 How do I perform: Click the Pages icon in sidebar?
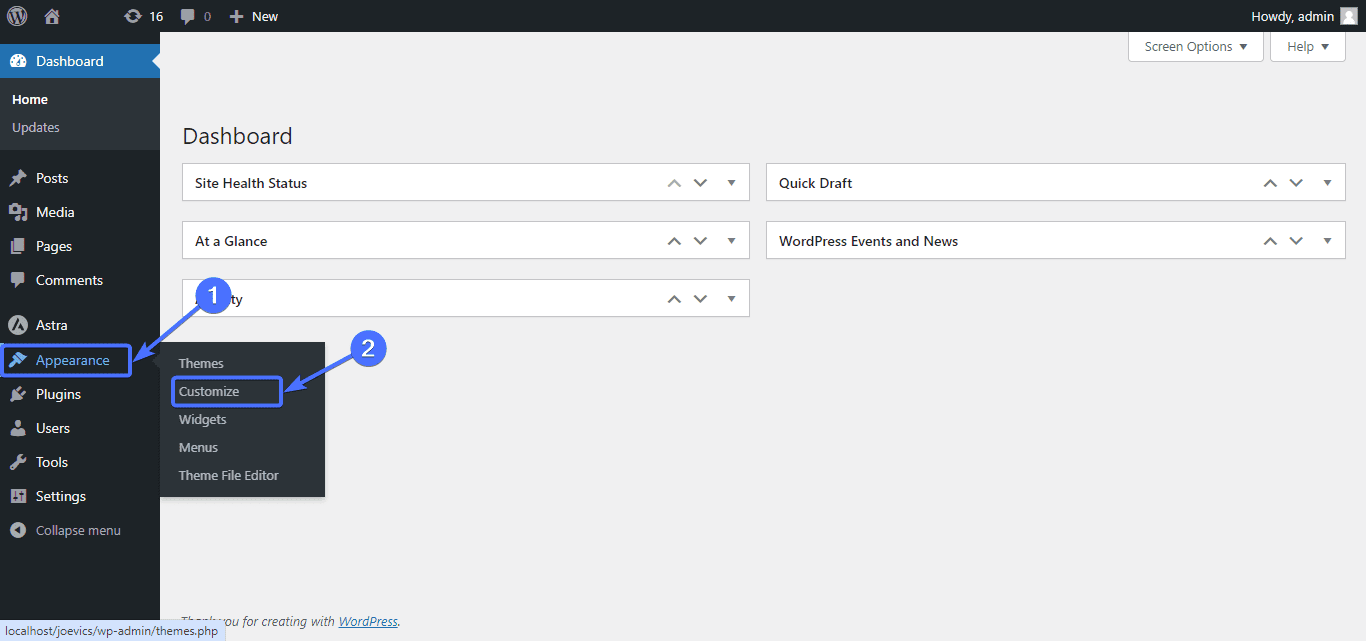18,246
